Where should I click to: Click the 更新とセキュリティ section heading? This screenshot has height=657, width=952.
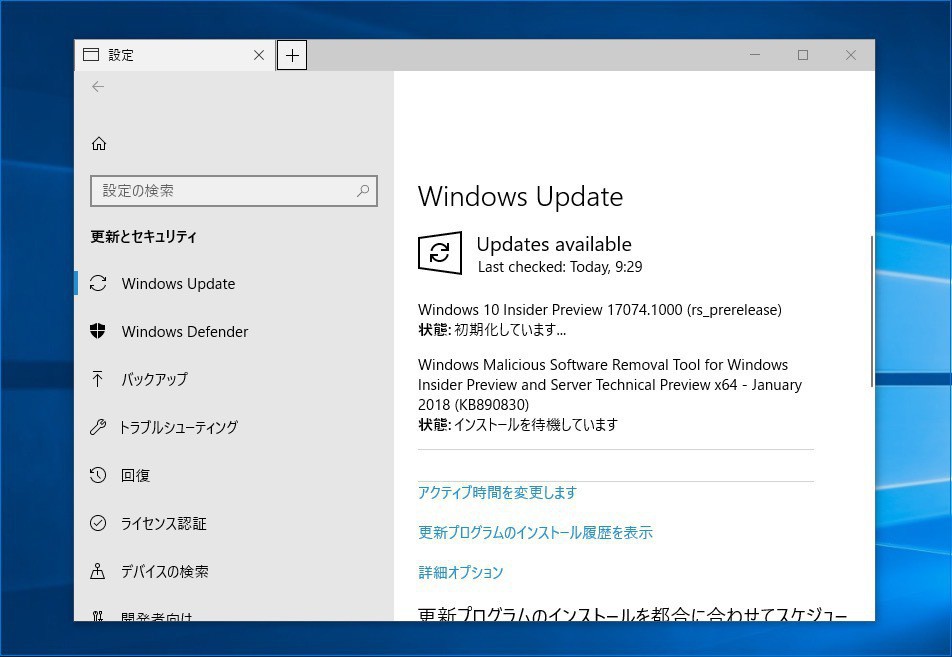pyautogui.click(x=144, y=237)
